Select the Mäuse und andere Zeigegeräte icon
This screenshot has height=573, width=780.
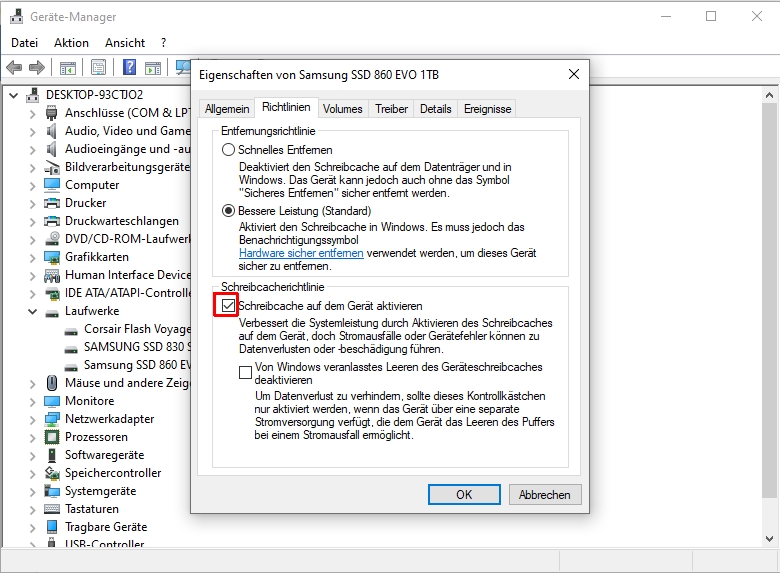click(52, 383)
